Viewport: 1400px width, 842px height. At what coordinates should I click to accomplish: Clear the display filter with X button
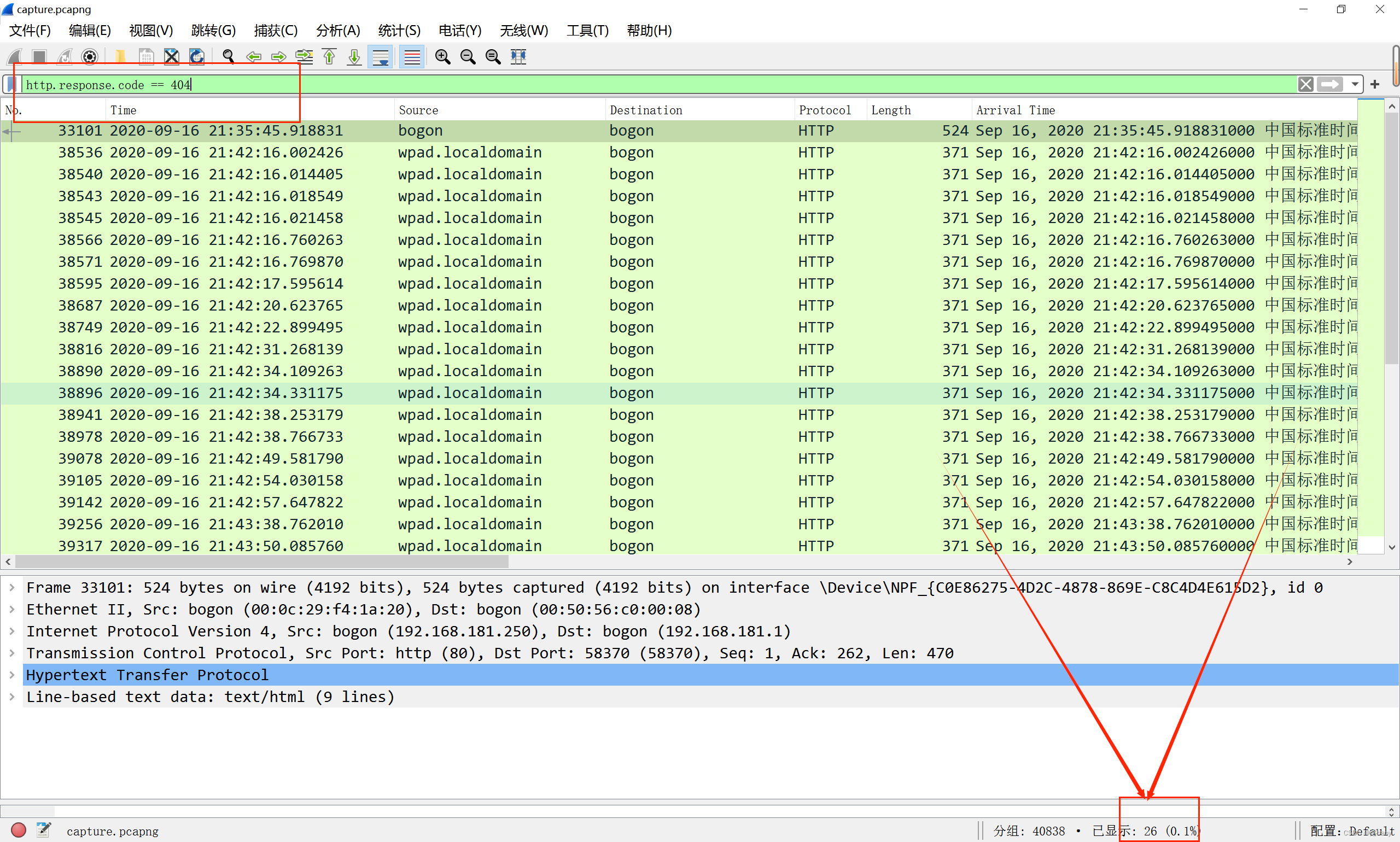click(1305, 85)
